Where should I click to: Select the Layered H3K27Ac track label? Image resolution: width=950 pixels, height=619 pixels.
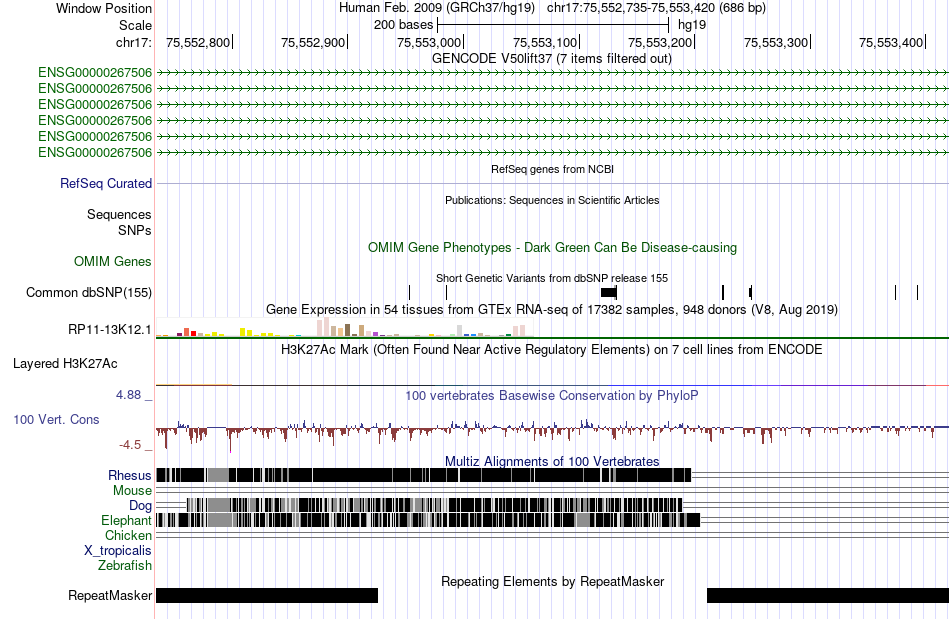pos(65,363)
